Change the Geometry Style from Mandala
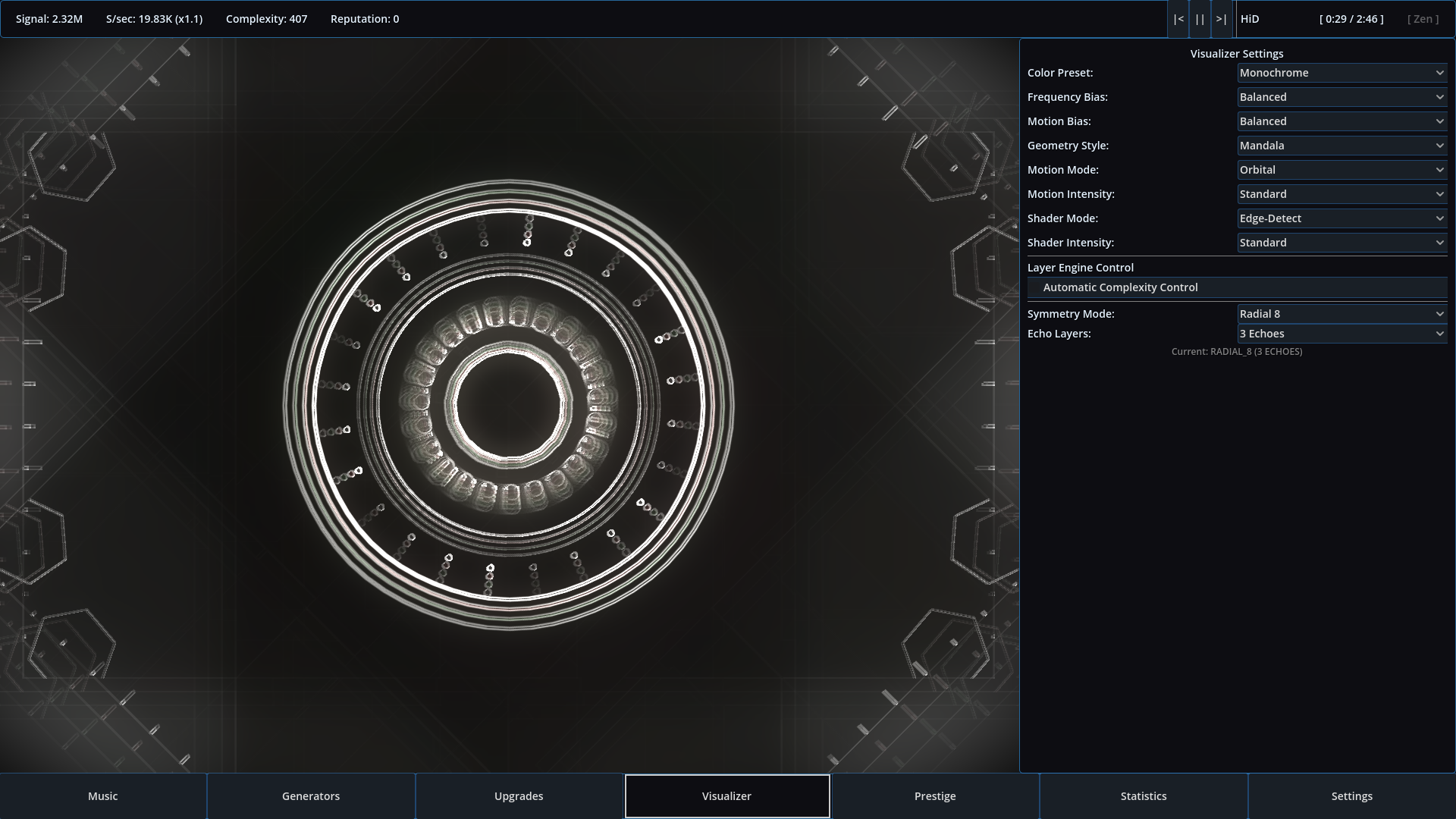The image size is (1456, 819). 1342,146
